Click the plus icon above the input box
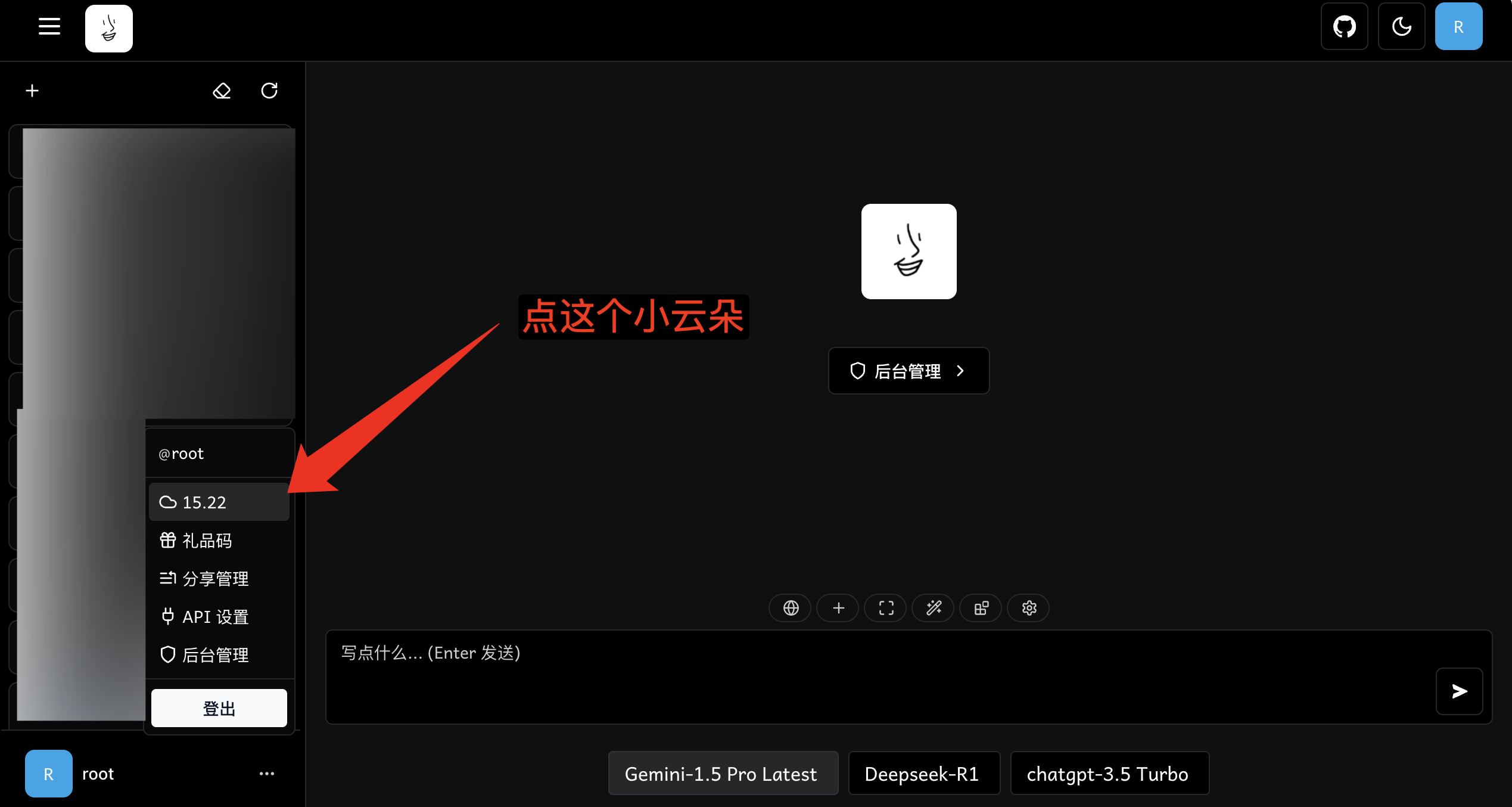This screenshot has width=1512, height=807. click(x=838, y=608)
